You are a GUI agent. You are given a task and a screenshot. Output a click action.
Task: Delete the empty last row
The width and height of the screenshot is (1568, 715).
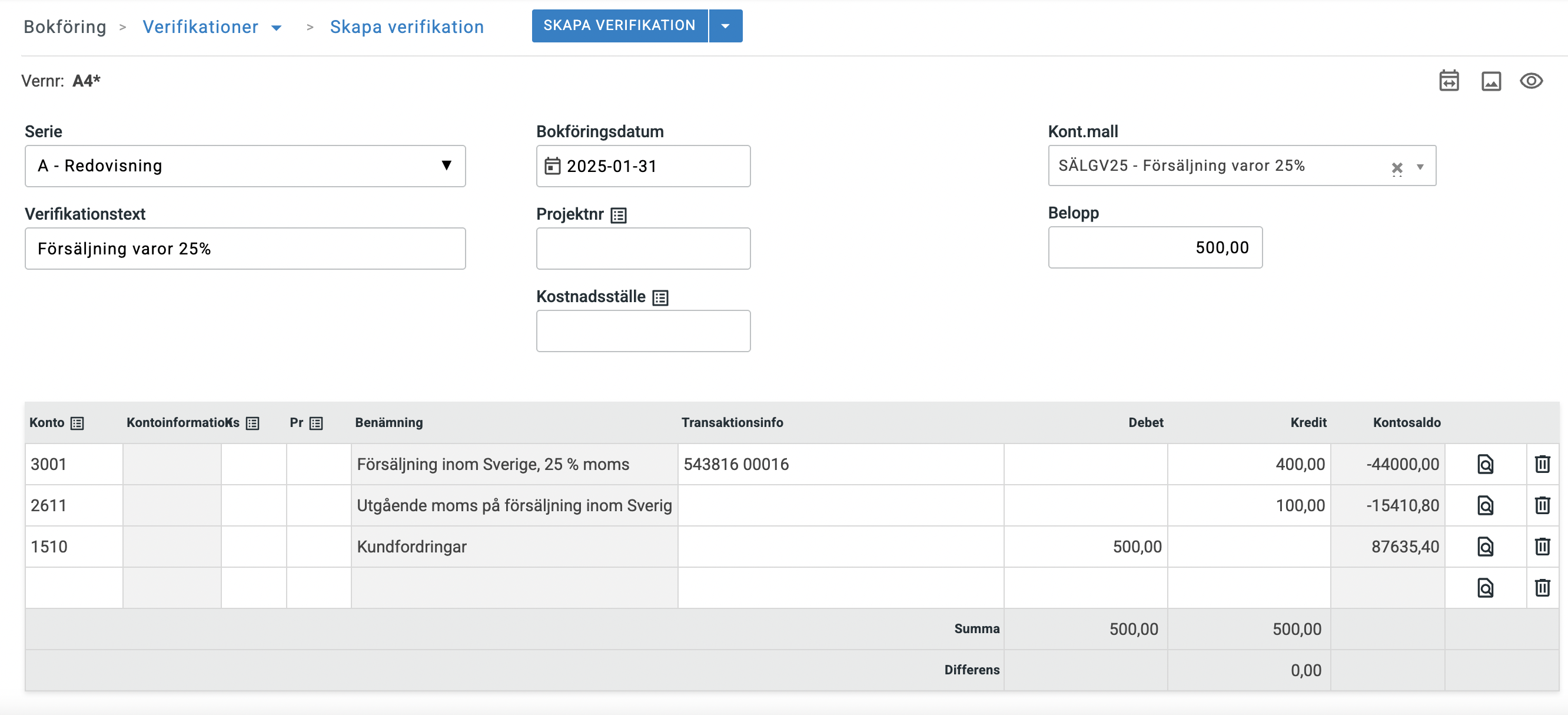point(1542,588)
